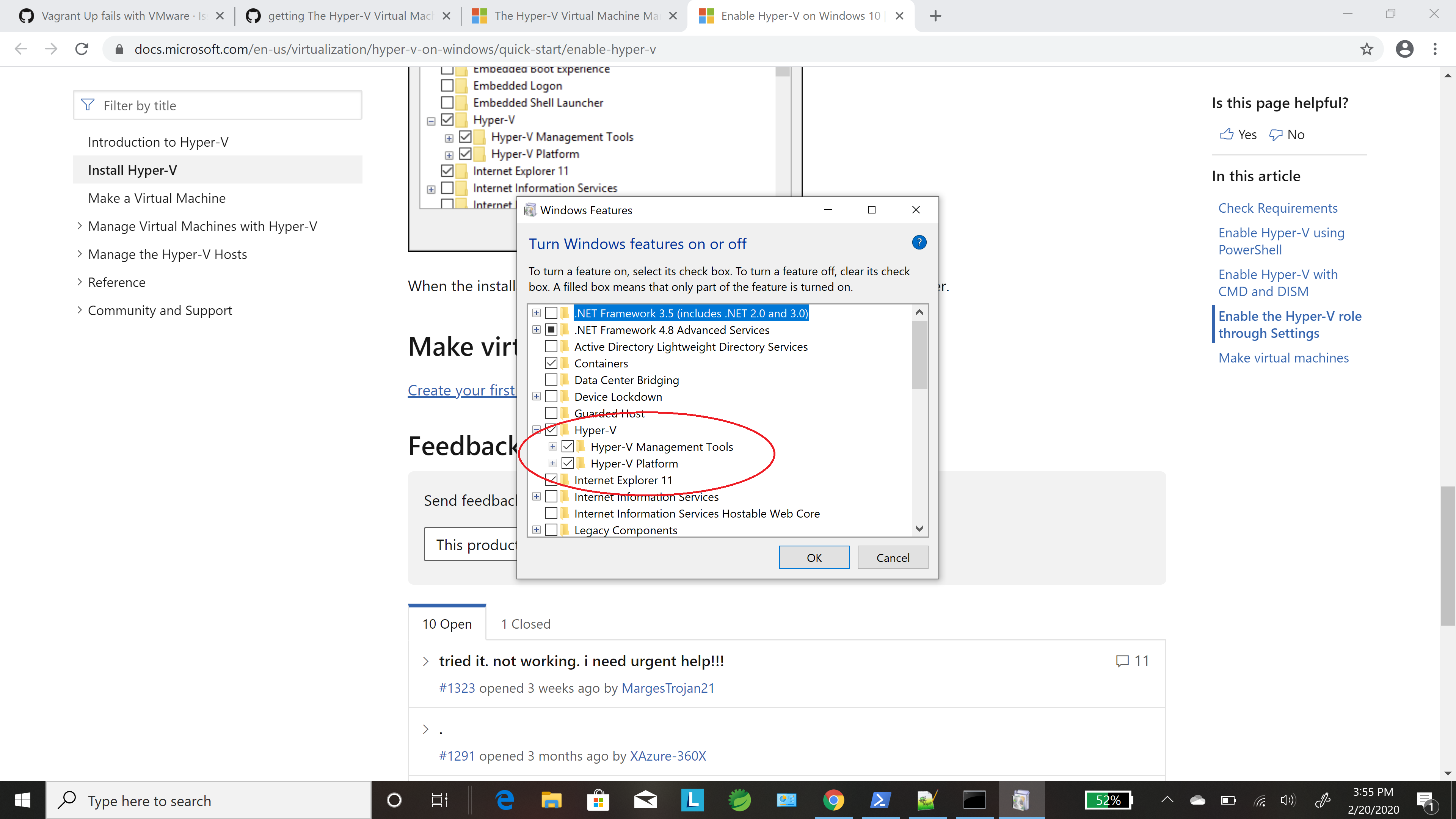This screenshot has width=1456, height=819.
Task: Collapse the Hyper-V feature node
Action: pyautogui.click(x=536, y=430)
